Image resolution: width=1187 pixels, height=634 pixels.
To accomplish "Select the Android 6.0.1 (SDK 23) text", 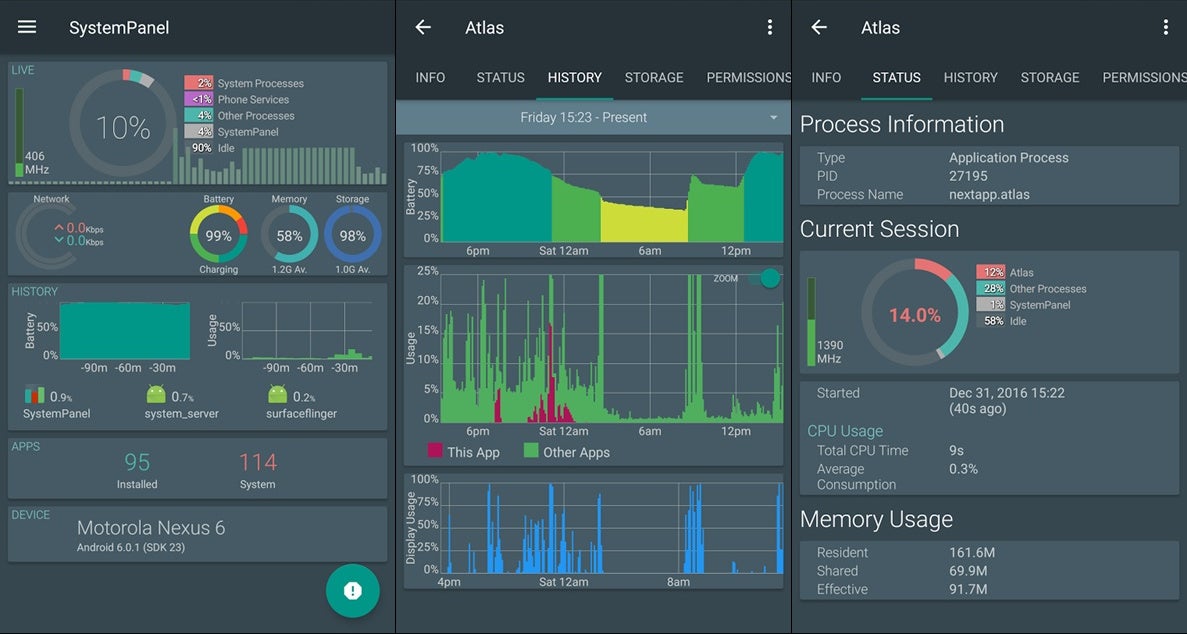I will tap(131, 548).
